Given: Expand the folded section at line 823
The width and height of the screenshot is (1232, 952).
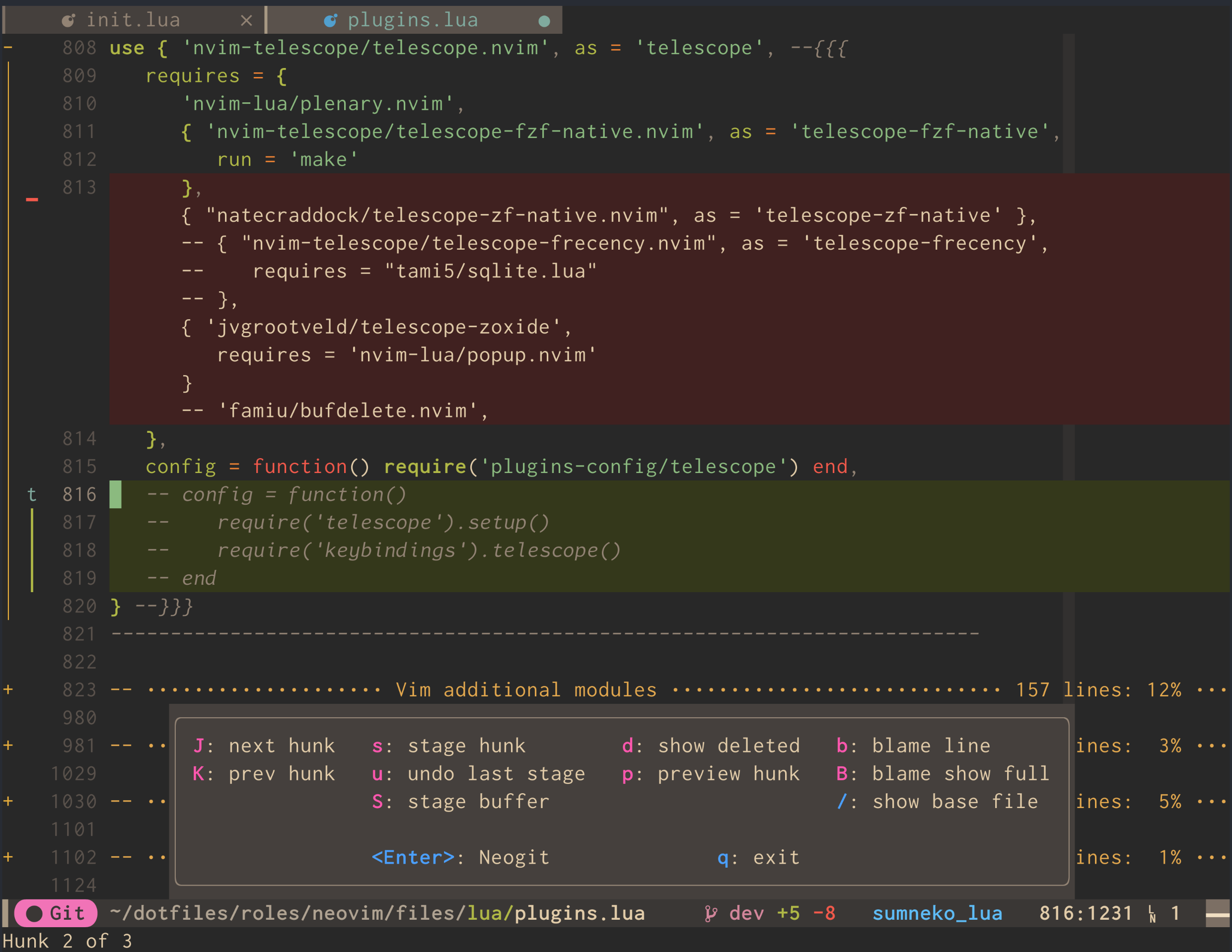Looking at the screenshot, I should [x=8, y=690].
